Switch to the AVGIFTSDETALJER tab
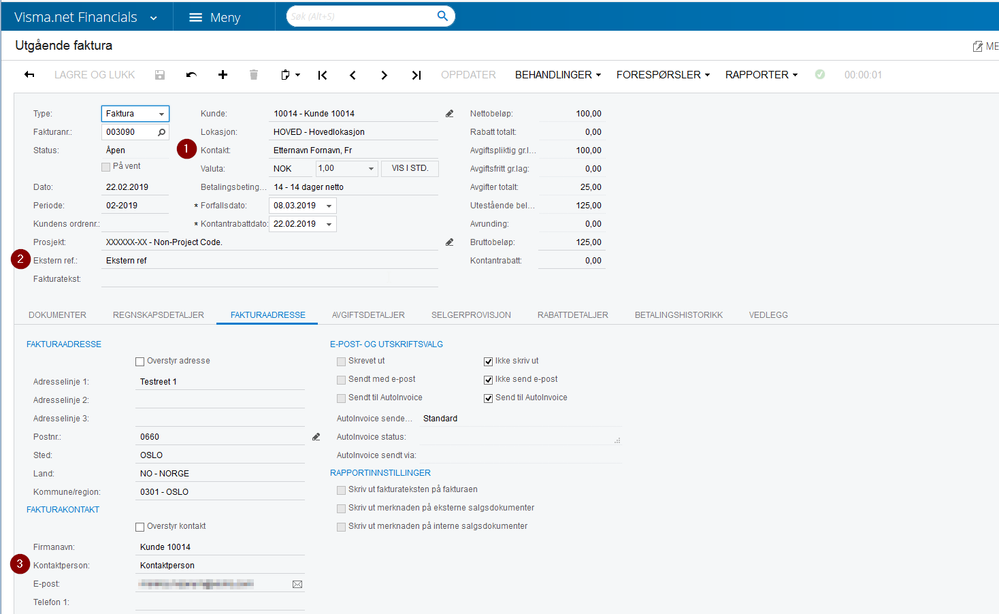 368,315
